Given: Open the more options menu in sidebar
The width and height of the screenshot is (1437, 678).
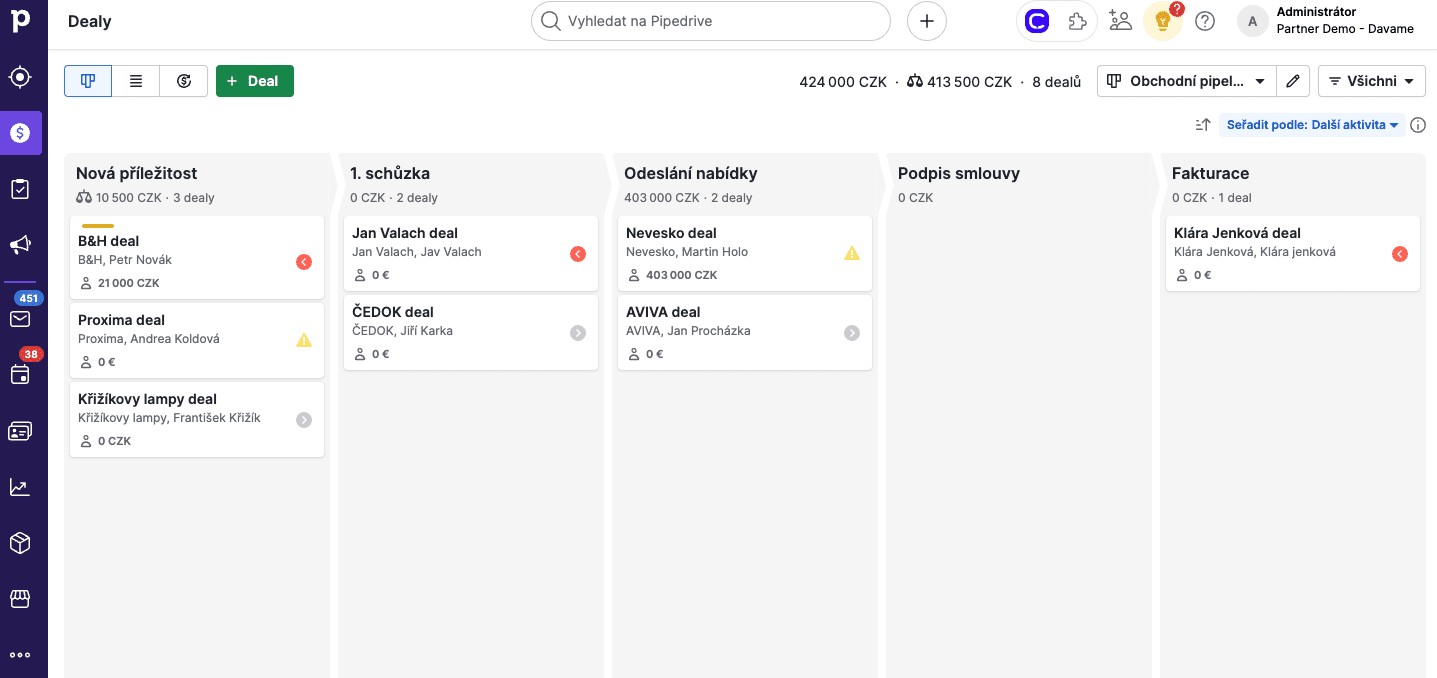Looking at the screenshot, I should coord(20,655).
